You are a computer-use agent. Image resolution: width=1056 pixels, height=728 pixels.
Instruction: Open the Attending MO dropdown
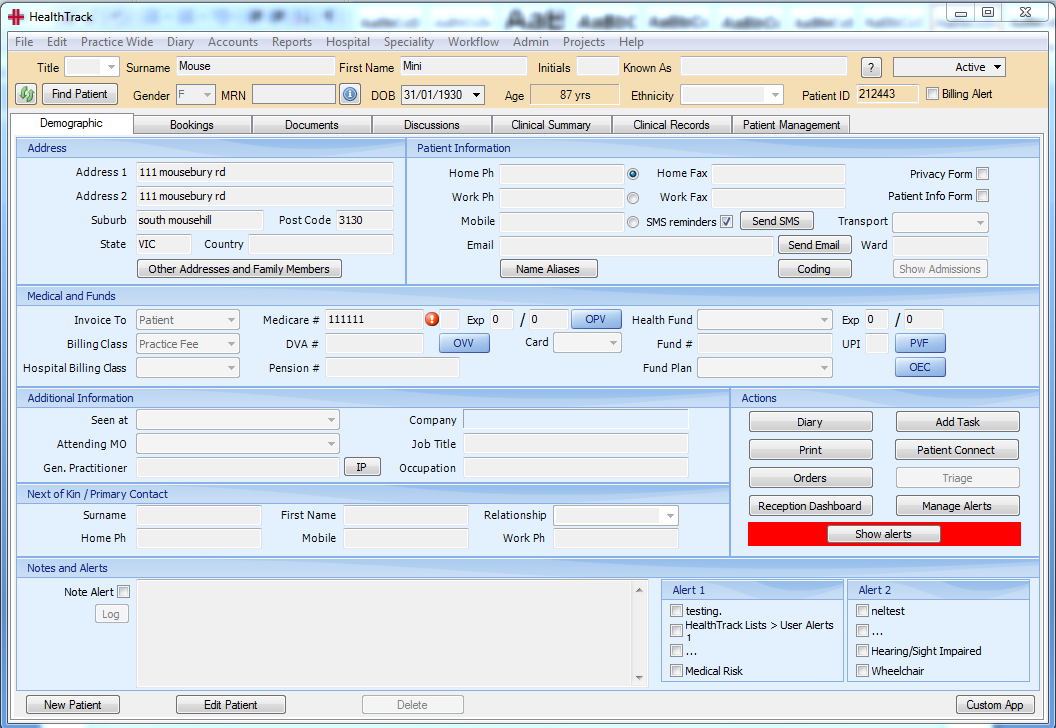point(331,444)
